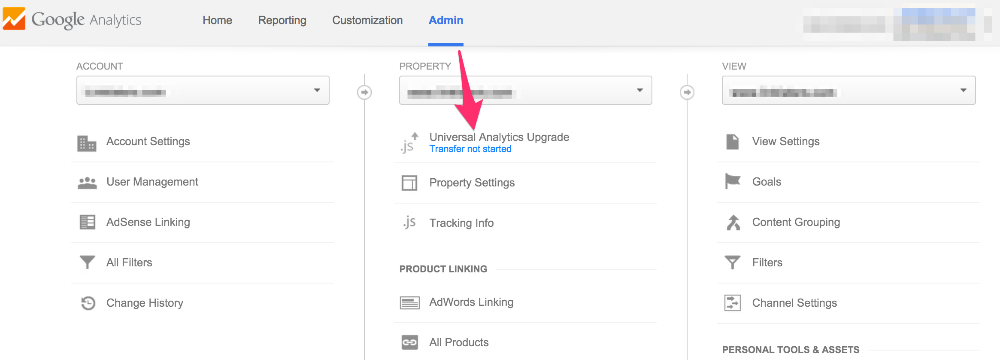Open View Settings
Screen dimensions: 1000x360
[786, 141]
